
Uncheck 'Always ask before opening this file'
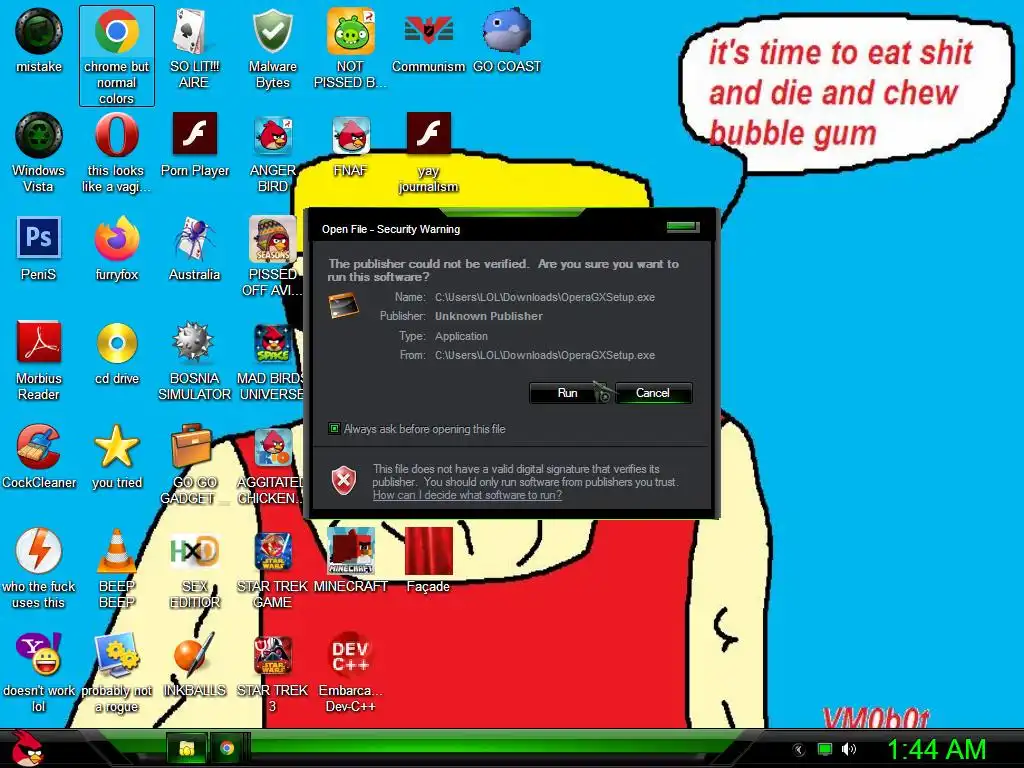click(334, 428)
